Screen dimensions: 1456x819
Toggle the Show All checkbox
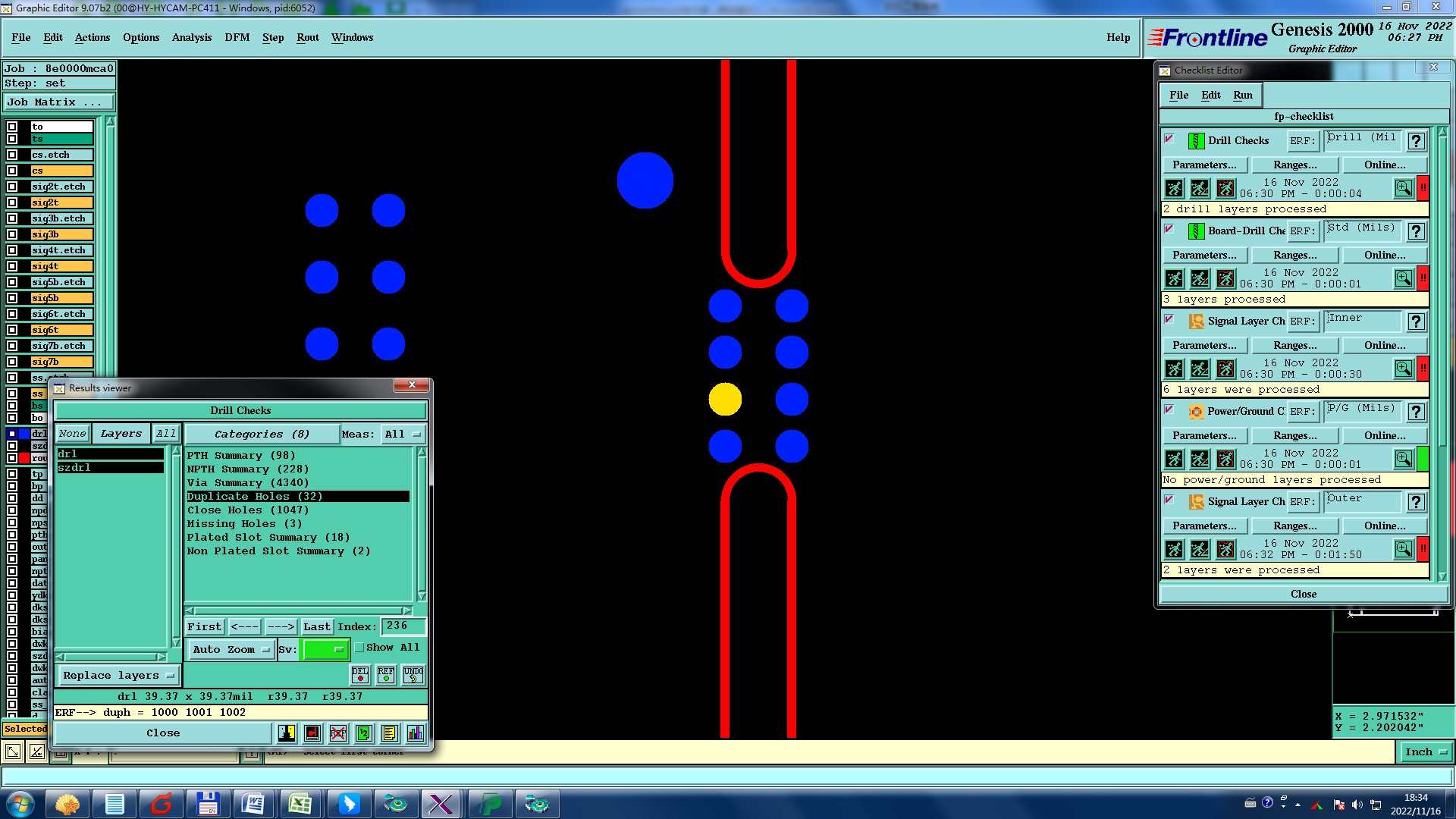[360, 648]
